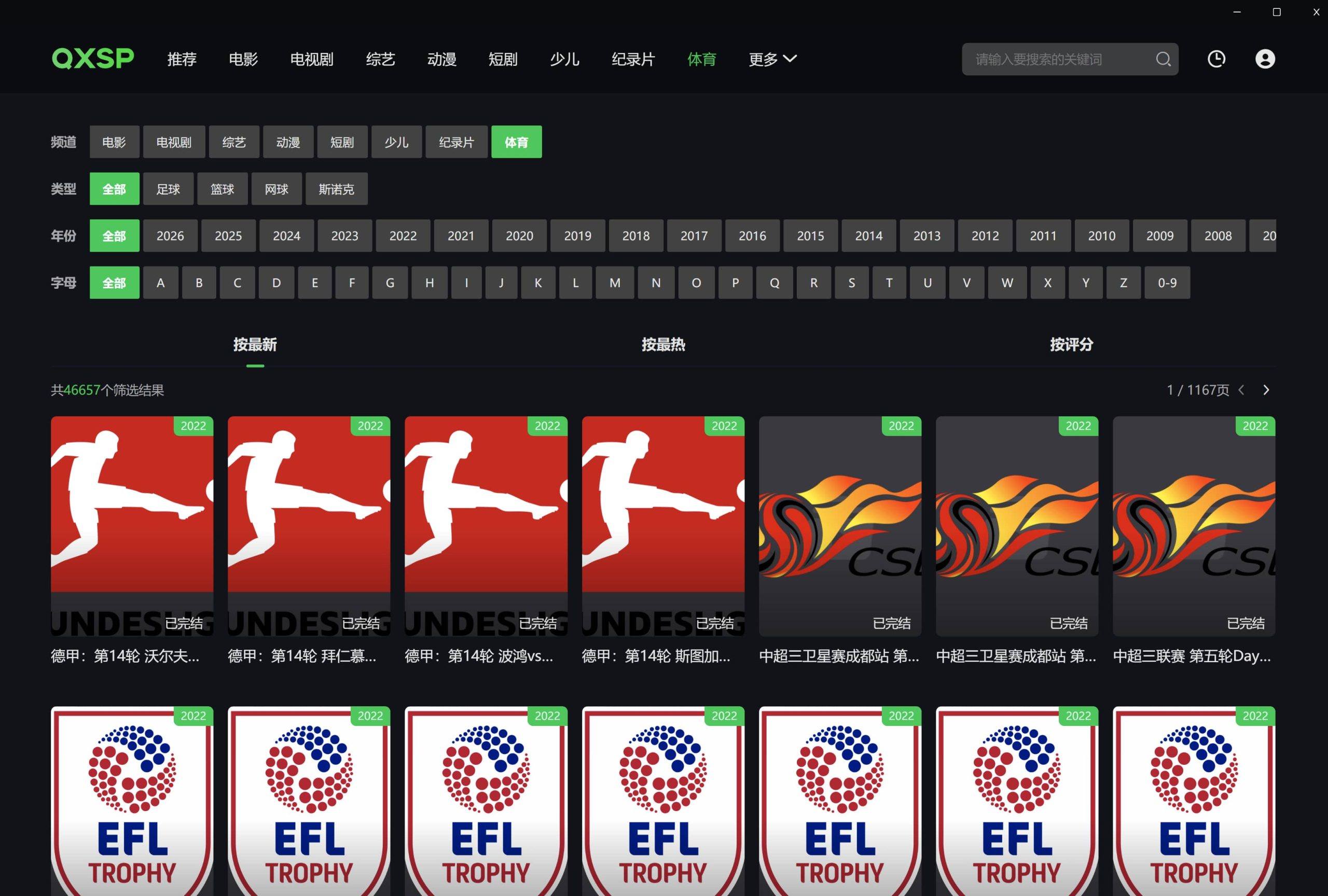The width and height of the screenshot is (1328, 896).
Task: Click the QXSP logo
Action: click(x=92, y=59)
